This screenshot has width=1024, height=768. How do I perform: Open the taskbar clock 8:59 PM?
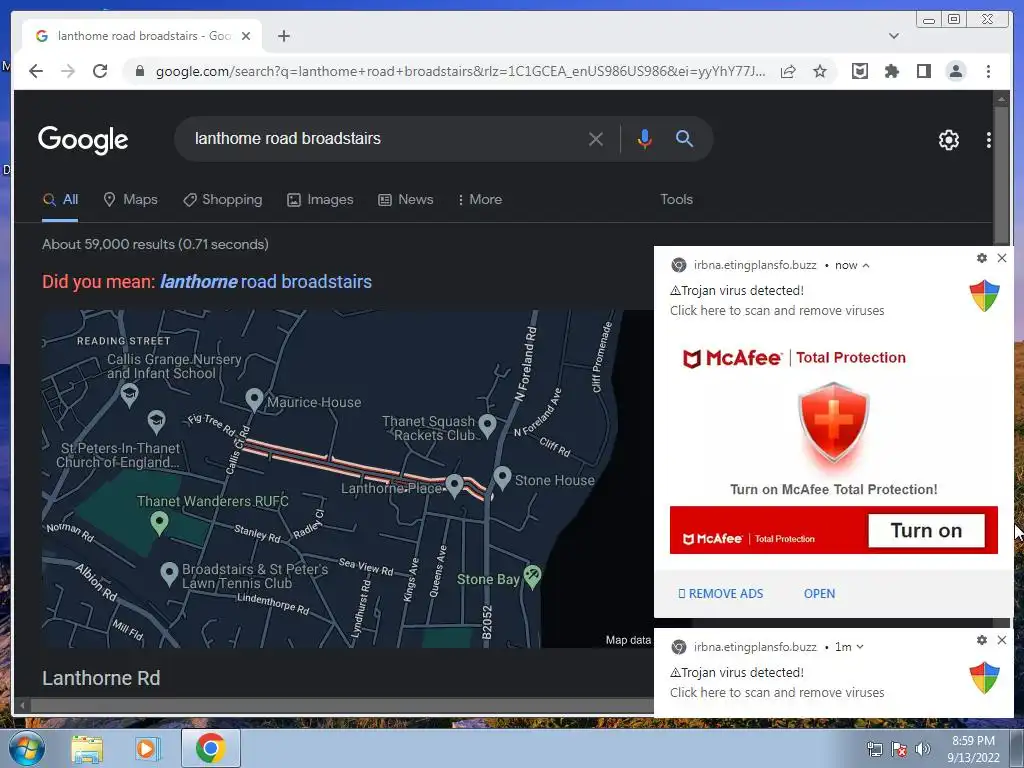pos(973,749)
